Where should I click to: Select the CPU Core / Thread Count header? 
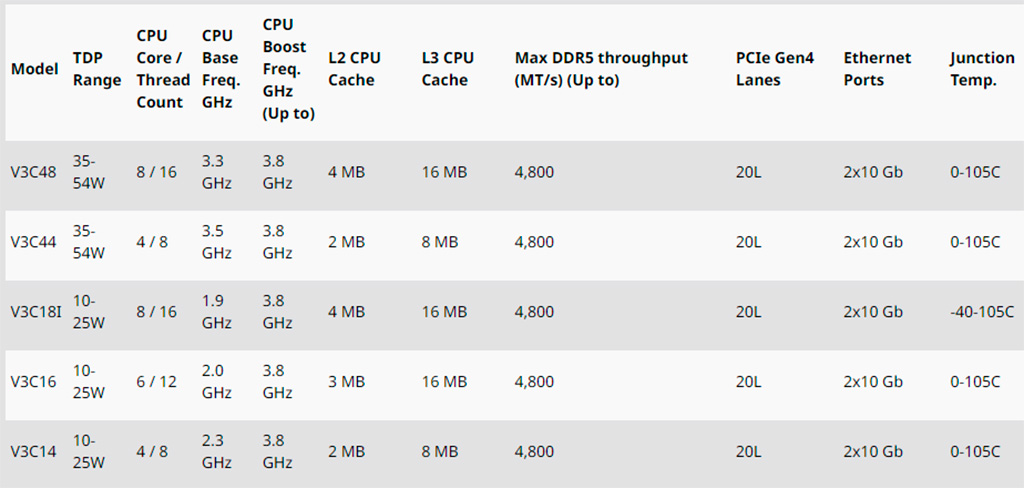162,69
